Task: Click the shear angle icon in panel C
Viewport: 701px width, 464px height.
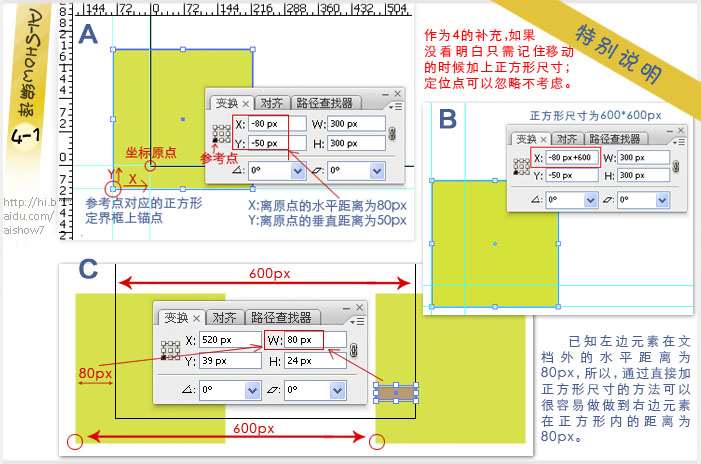Action: click(273, 390)
